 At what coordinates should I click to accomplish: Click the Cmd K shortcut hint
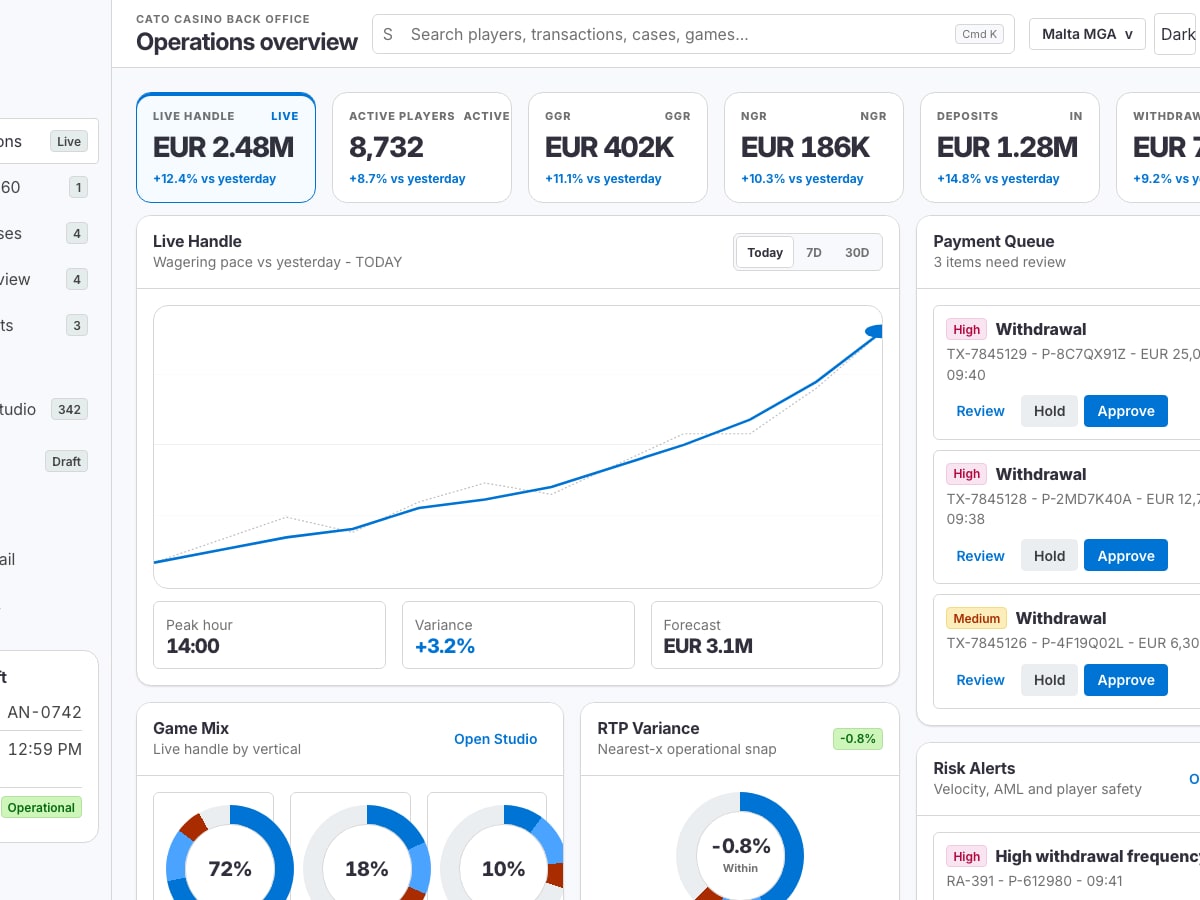coord(979,34)
